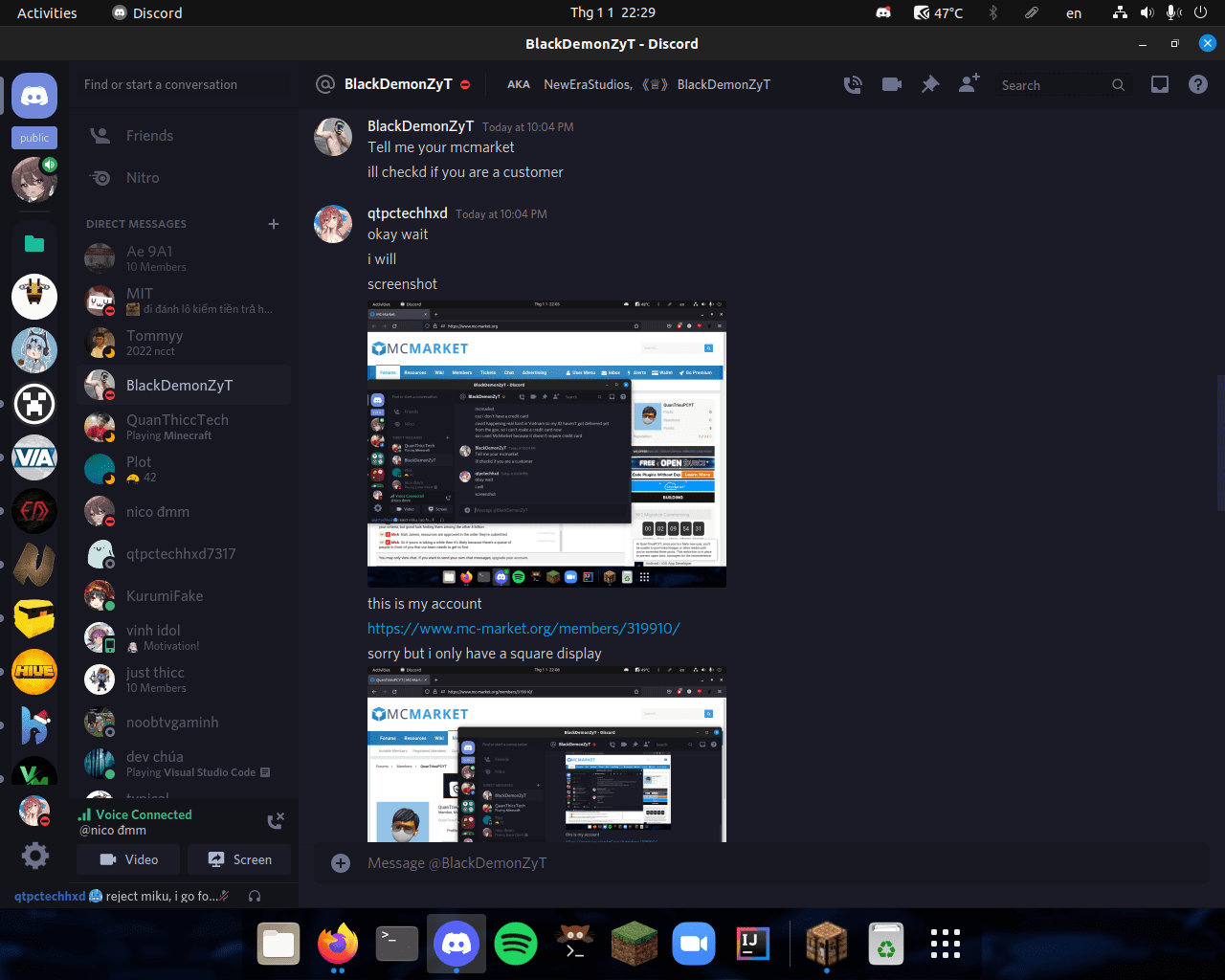Image resolution: width=1225 pixels, height=980 pixels.
Task: Start a voice call with BlackDemonZyT
Action: [853, 84]
